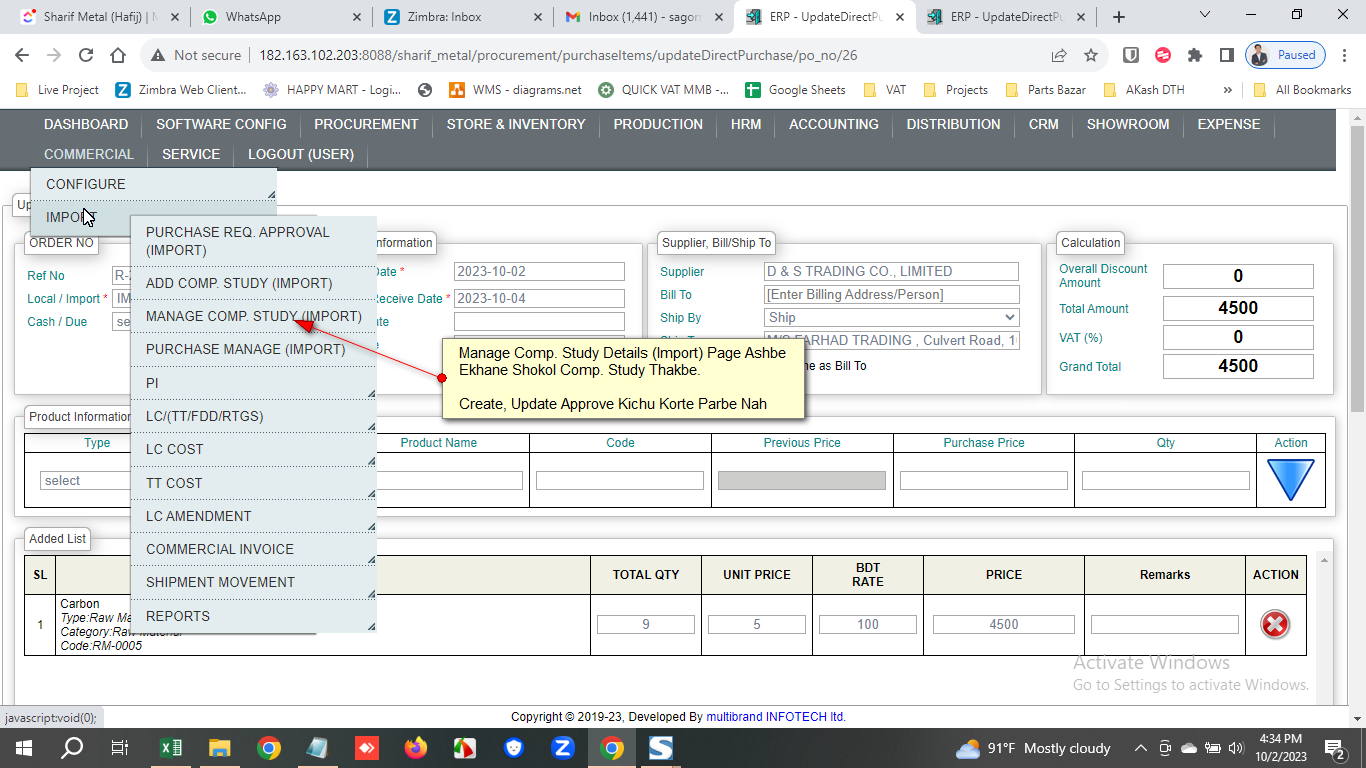
Task: Launch Firefox from the taskbar
Action: coord(415,748)
